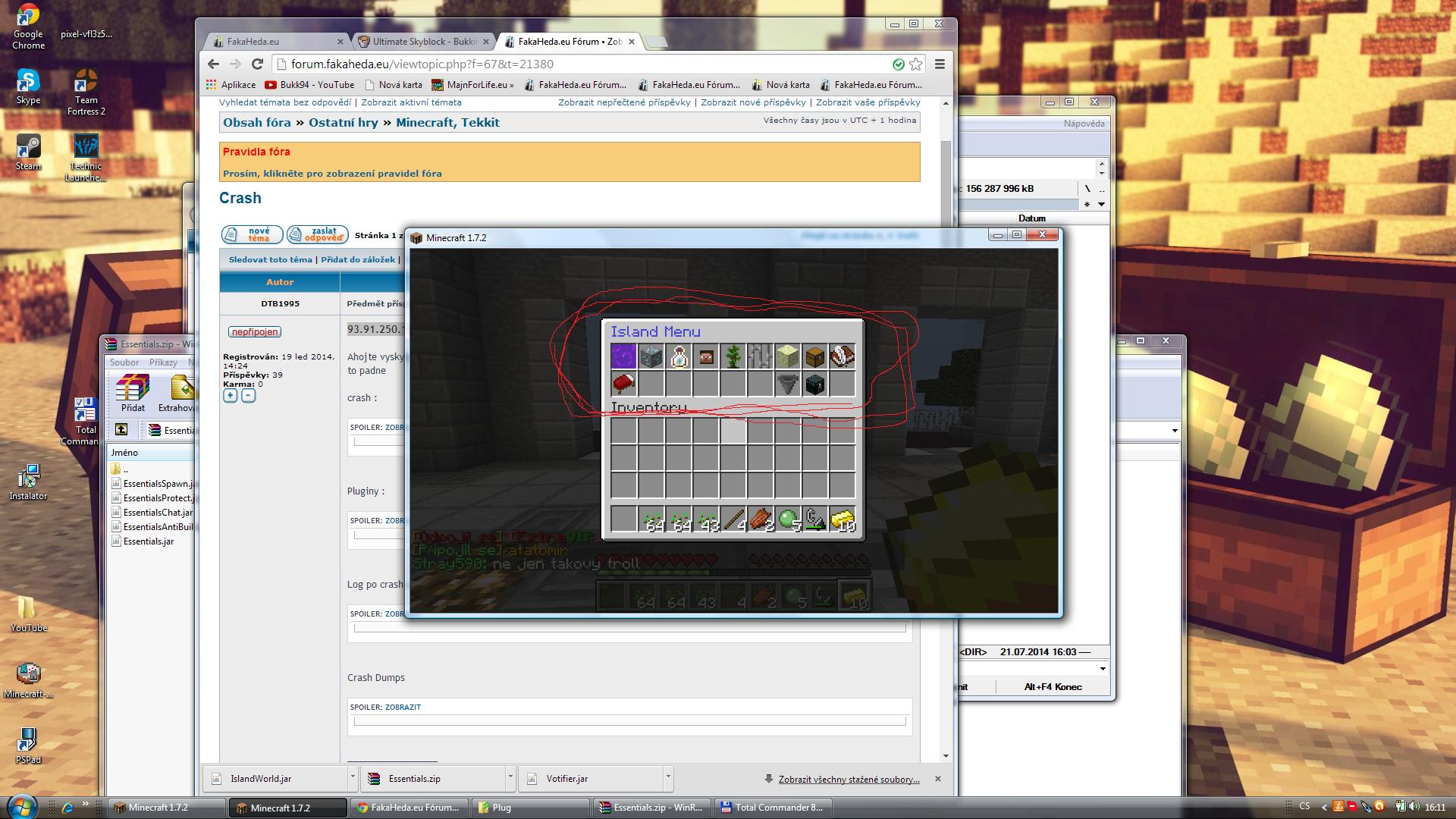Open the Steam desktop shortcut
Image resolution: width=1456 pixels, height=819 pixels.
coord(28,152)
